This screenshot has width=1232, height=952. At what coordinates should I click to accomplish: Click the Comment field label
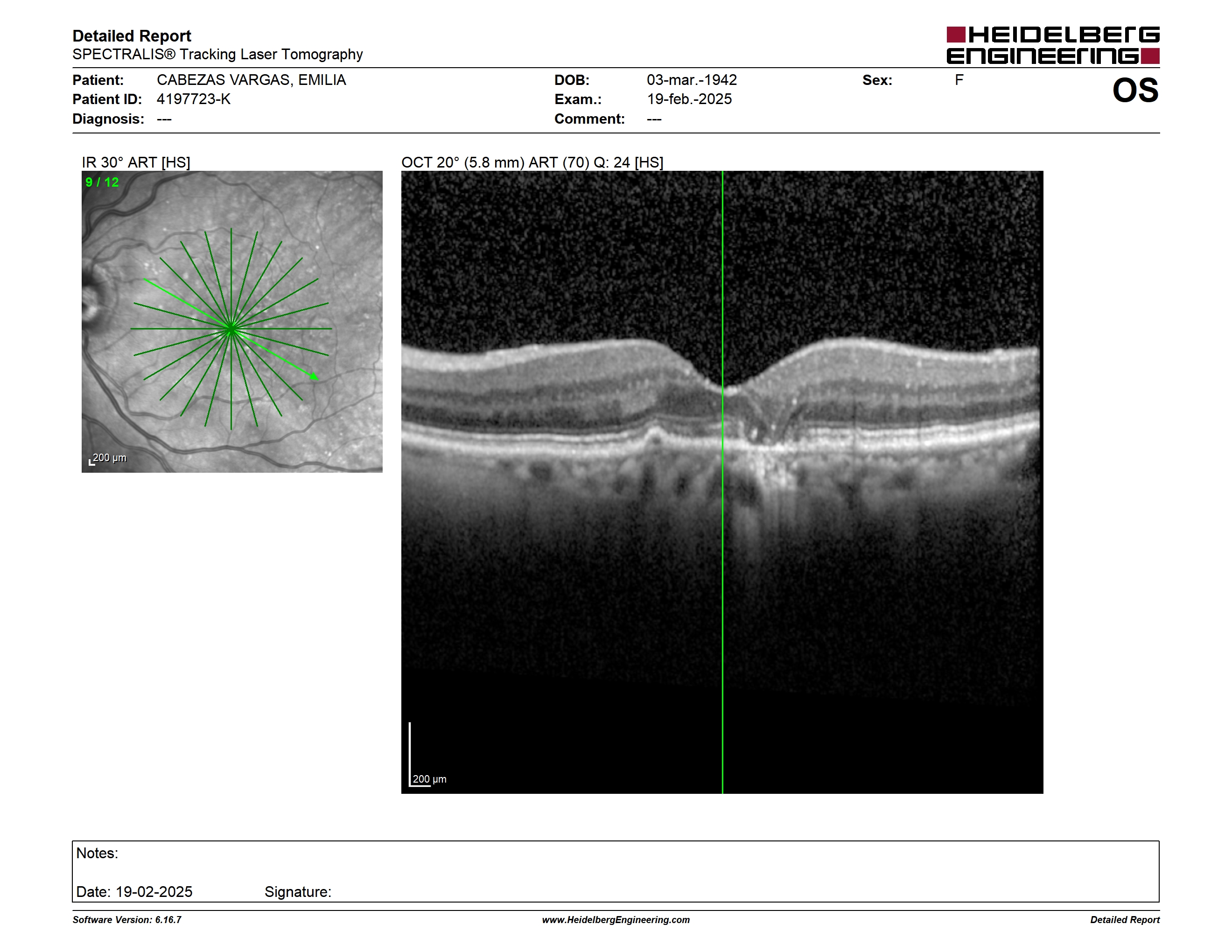pyautogui.click(x=589, y=119)
